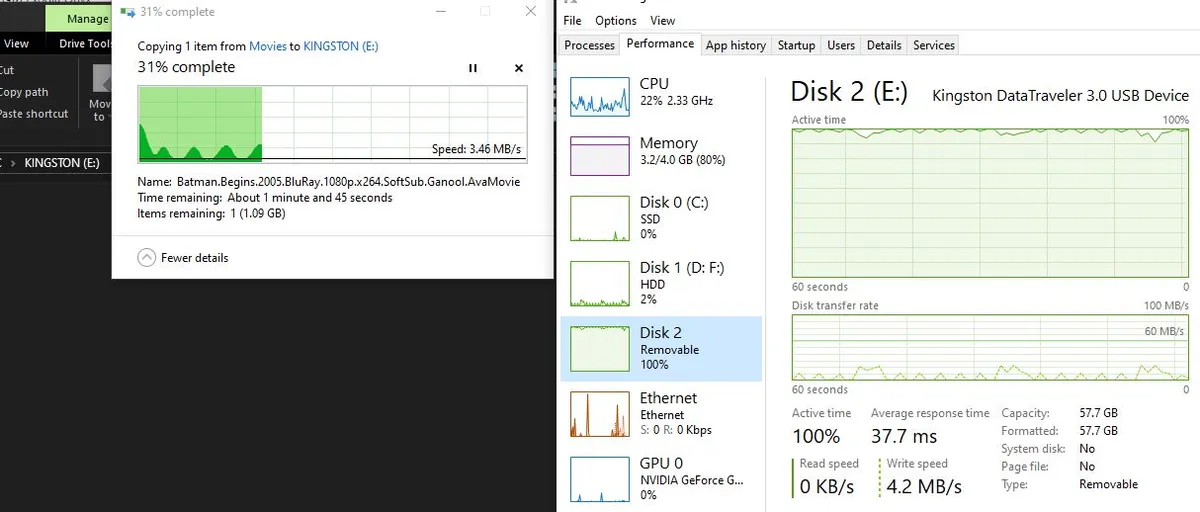This screenshot has height=512, width=1200.
Task: Click the Movies source folder link
Action: 267,46
